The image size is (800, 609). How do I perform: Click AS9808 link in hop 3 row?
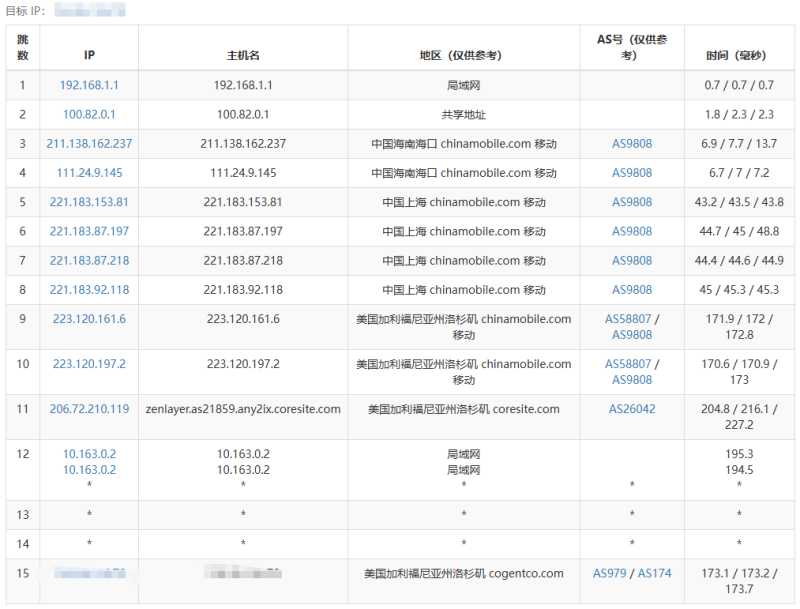coord(632,144)
